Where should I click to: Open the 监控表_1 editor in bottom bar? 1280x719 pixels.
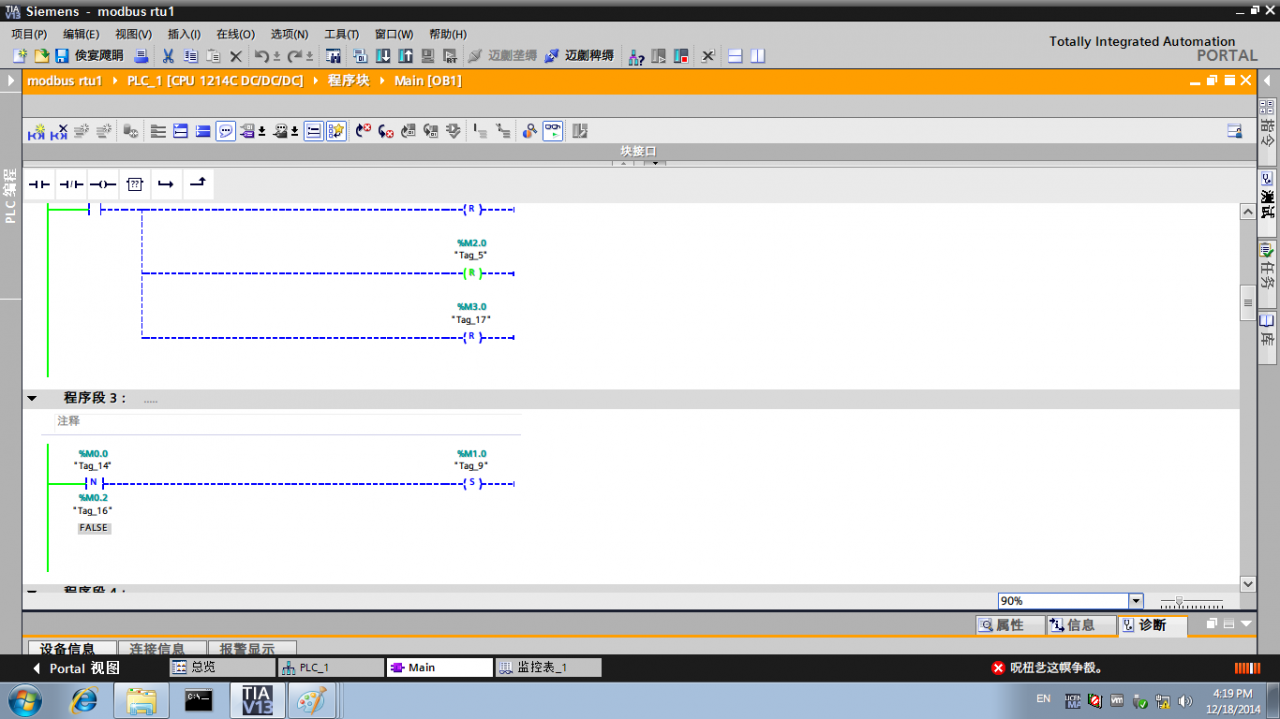(x=549, y=667)
